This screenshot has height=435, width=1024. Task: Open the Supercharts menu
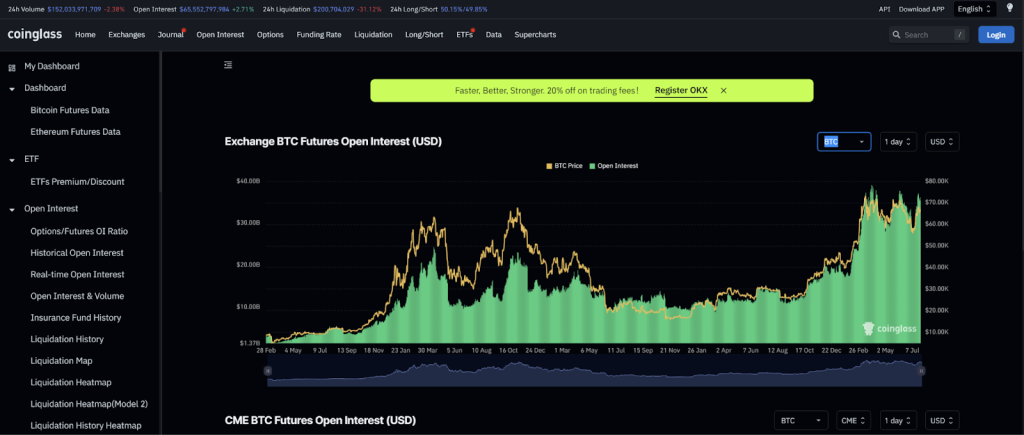click(536, 35)
